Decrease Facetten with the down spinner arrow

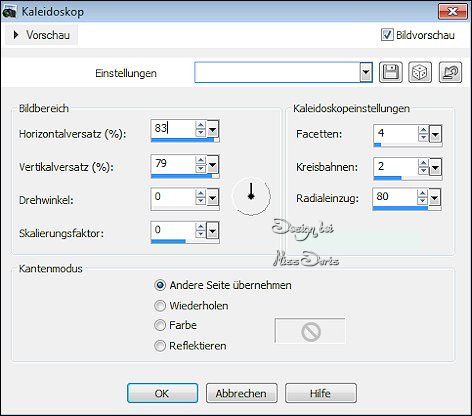point(423,137)
